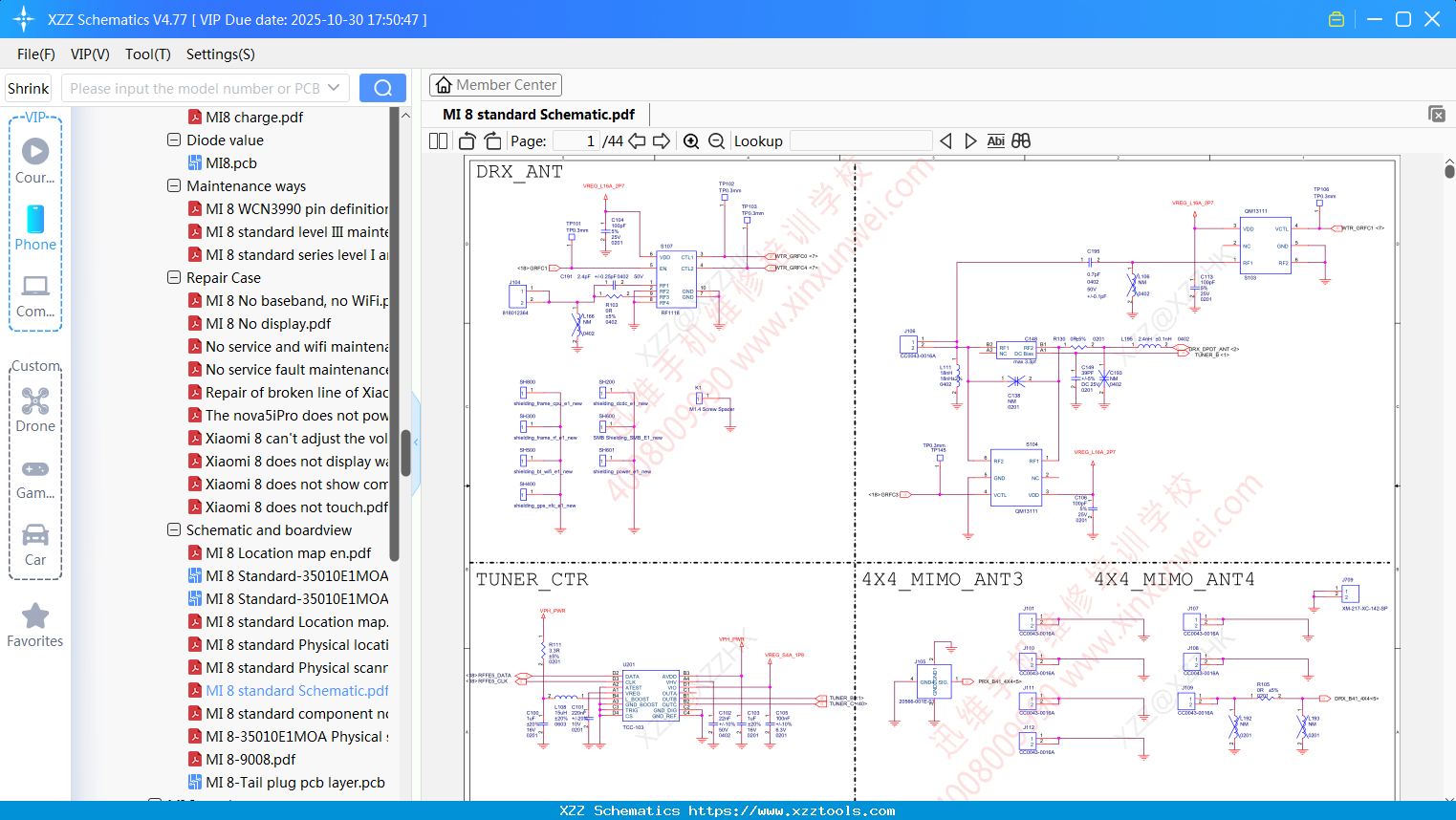Rotate the schematic page right
Viewport: 1456px width, 820px height.
click(491, 140)
